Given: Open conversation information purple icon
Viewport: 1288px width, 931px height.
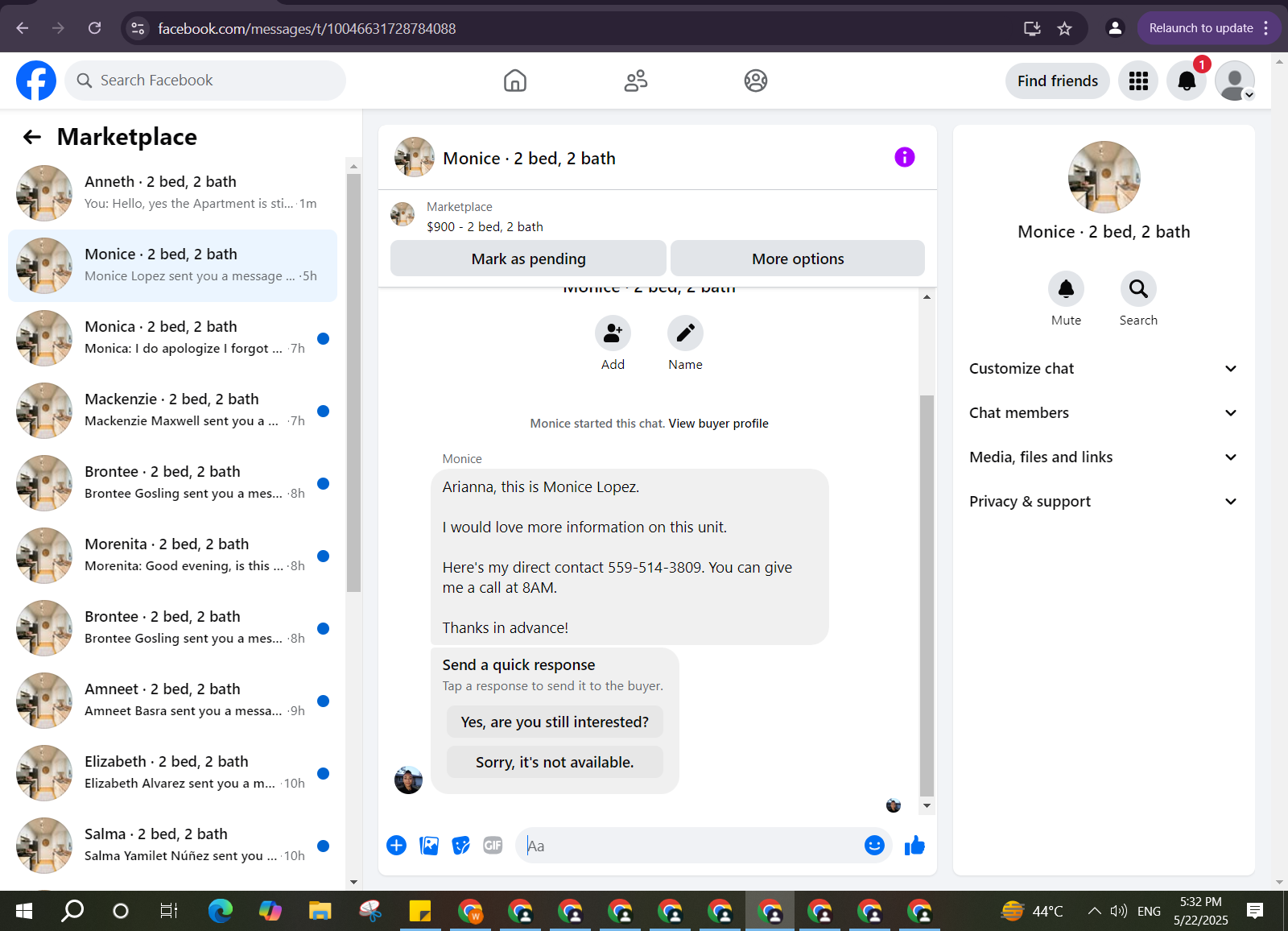Looking at the screenshot, I should (905, 157).
